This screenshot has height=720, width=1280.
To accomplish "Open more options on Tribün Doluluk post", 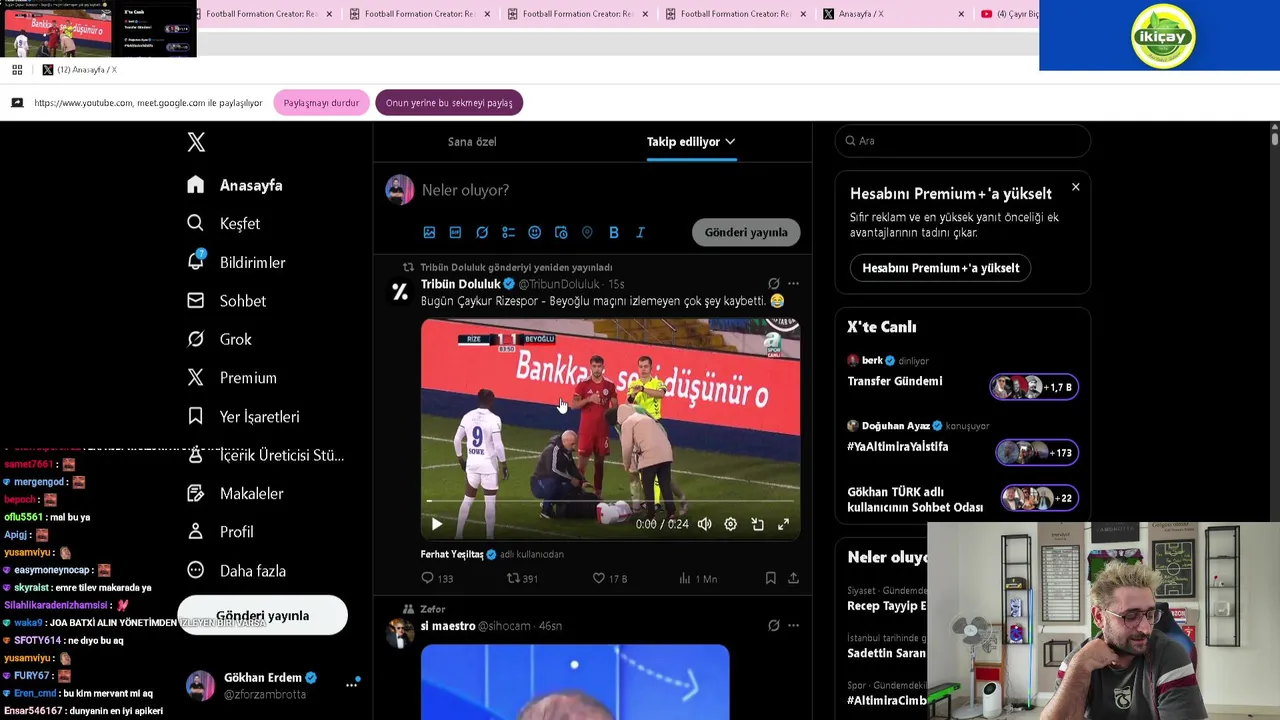I will coord(793,284).
